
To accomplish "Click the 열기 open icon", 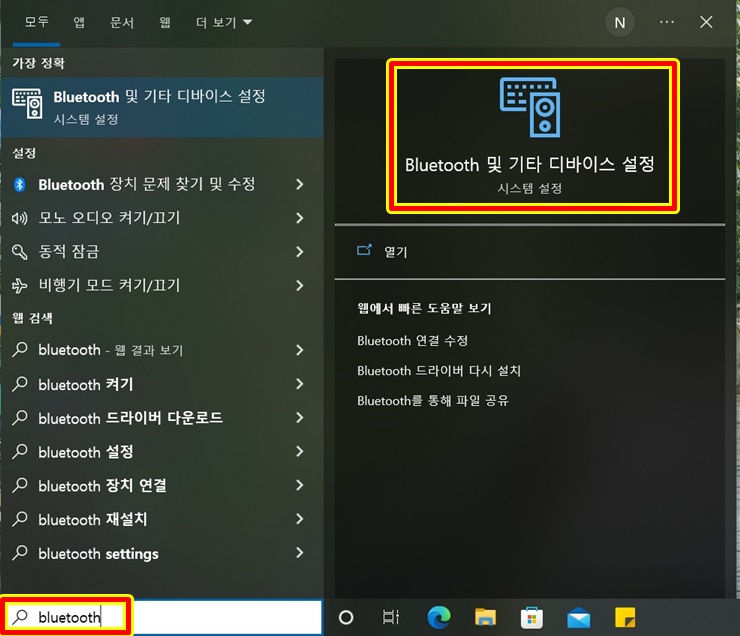I will (x=364, y=250).
